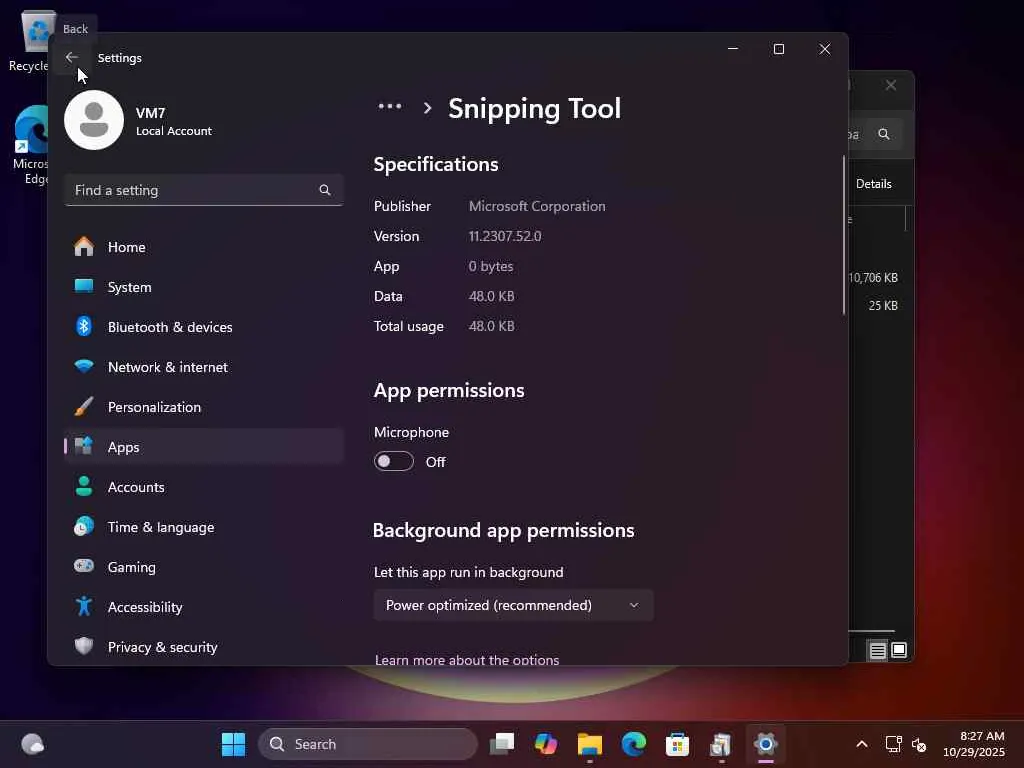
Task: Toggle Microphone permission switch
Action: coord(394,462)
